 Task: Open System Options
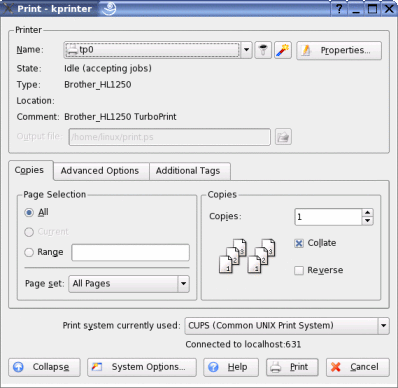pyautogui.click(x=142, y=367)
